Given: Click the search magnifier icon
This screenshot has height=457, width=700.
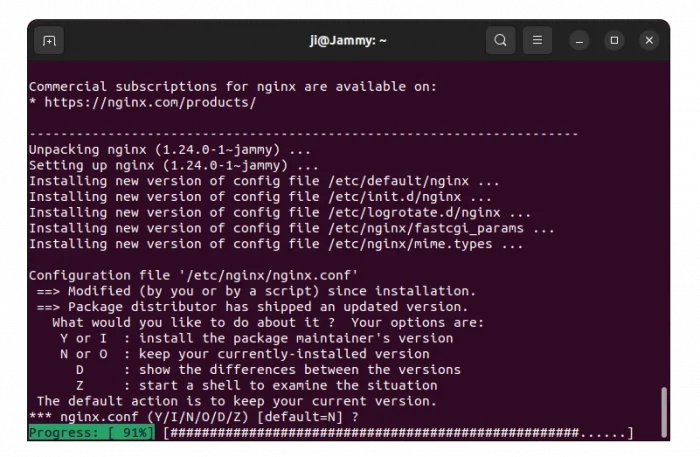Looking at the screenshot, I should click(501, 41).
